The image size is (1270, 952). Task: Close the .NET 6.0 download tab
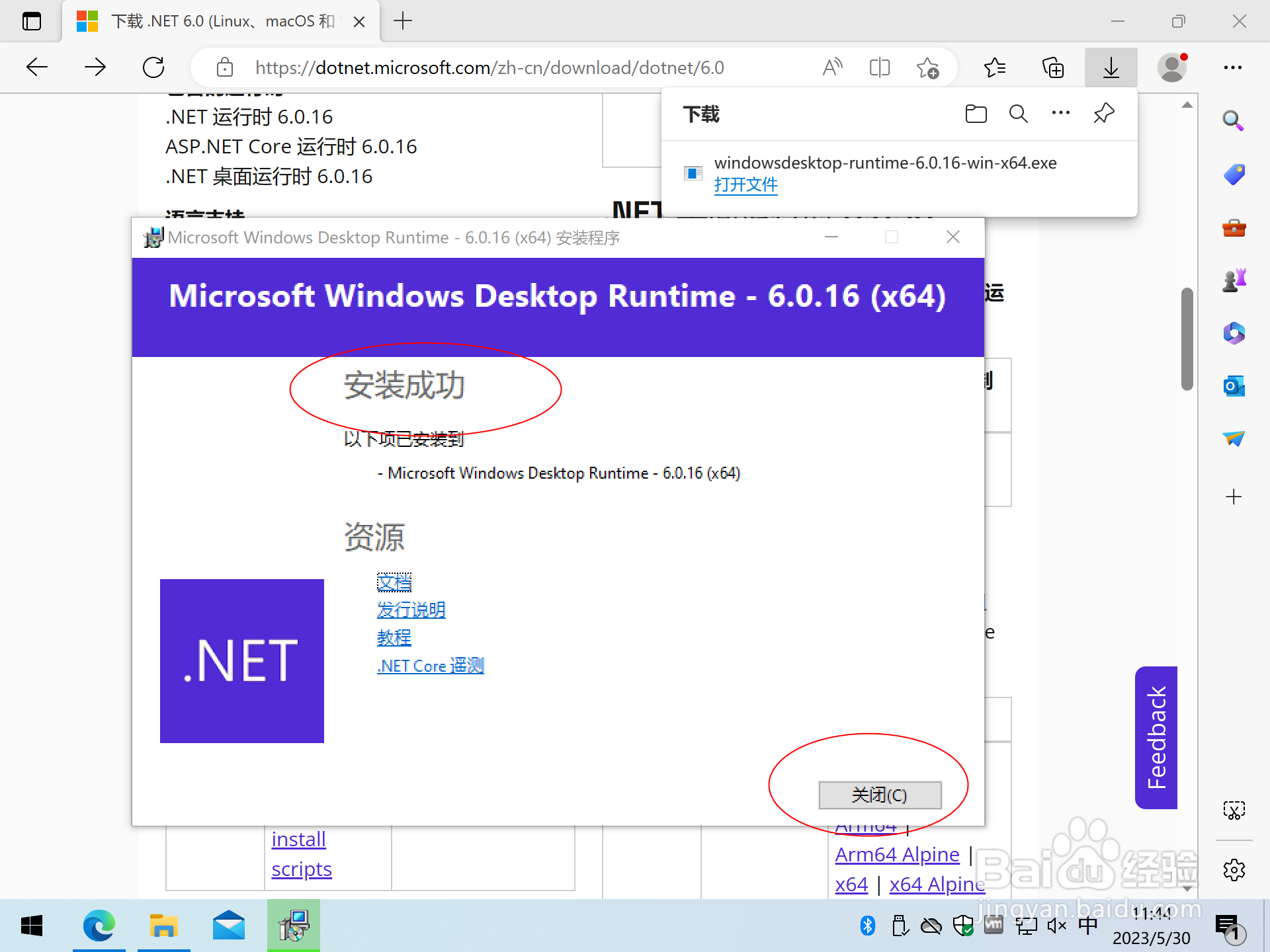[359, 22]
